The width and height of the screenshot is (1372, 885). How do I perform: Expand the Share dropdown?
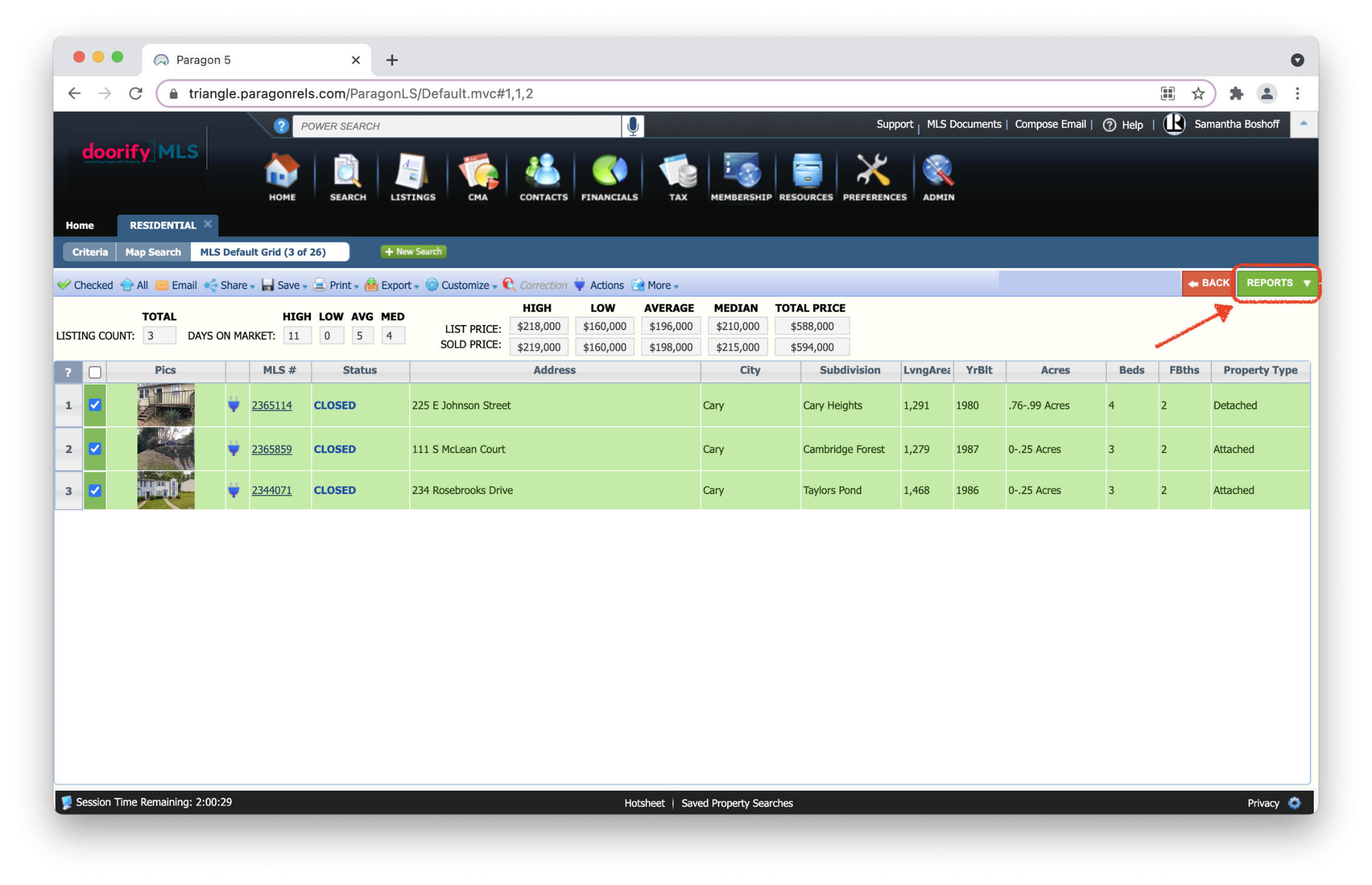230,285
